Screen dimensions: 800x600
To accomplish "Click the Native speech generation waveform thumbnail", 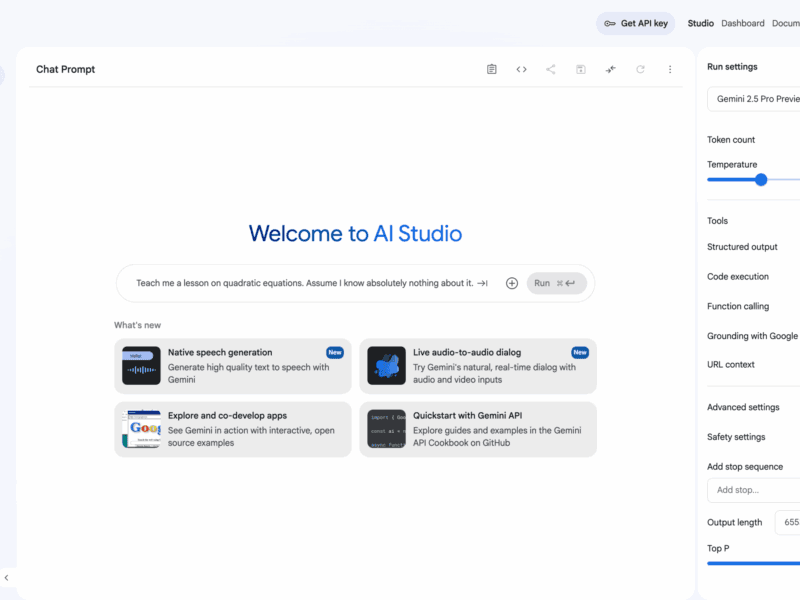I will 141,366.
